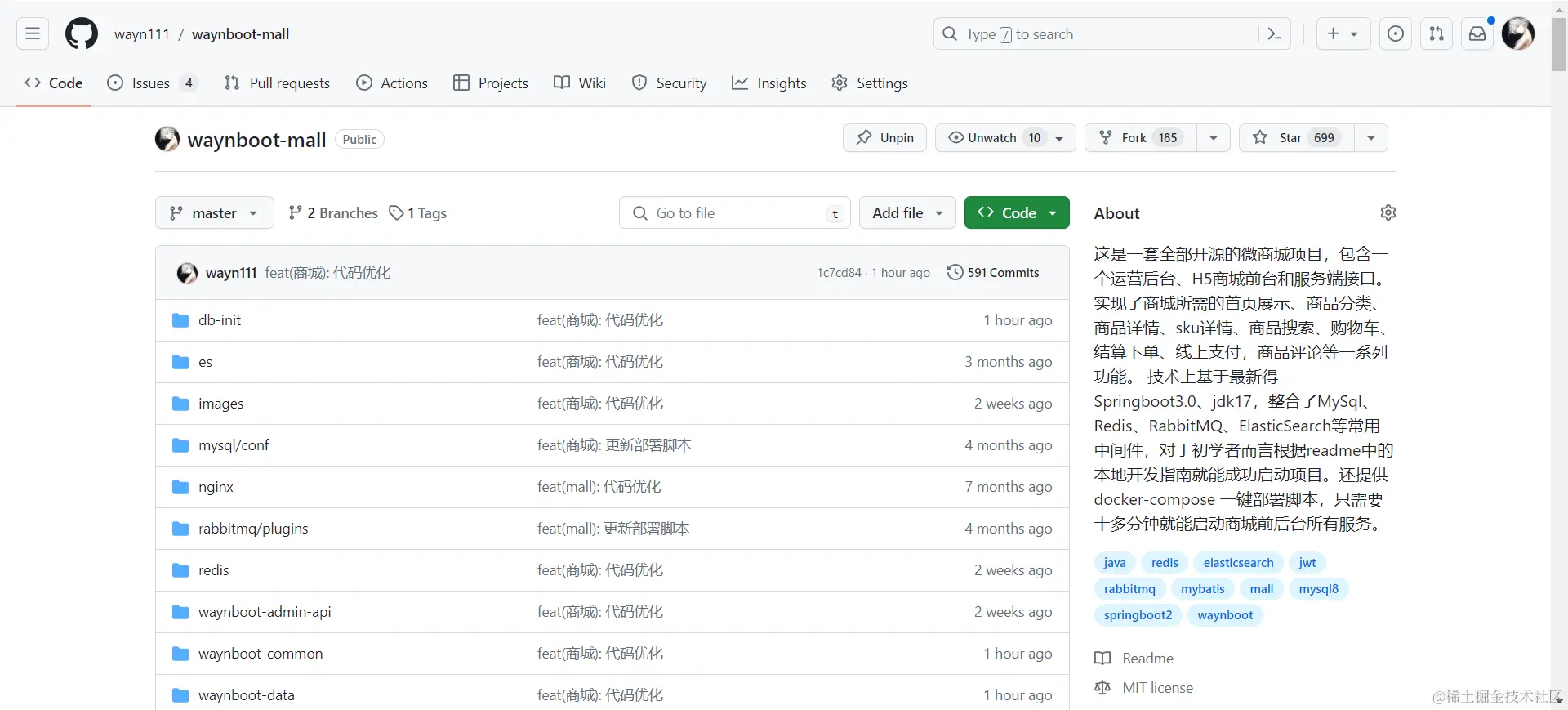Click the mysql8 topic tag
The image size is (1568, 710).
click(1318, 589)
